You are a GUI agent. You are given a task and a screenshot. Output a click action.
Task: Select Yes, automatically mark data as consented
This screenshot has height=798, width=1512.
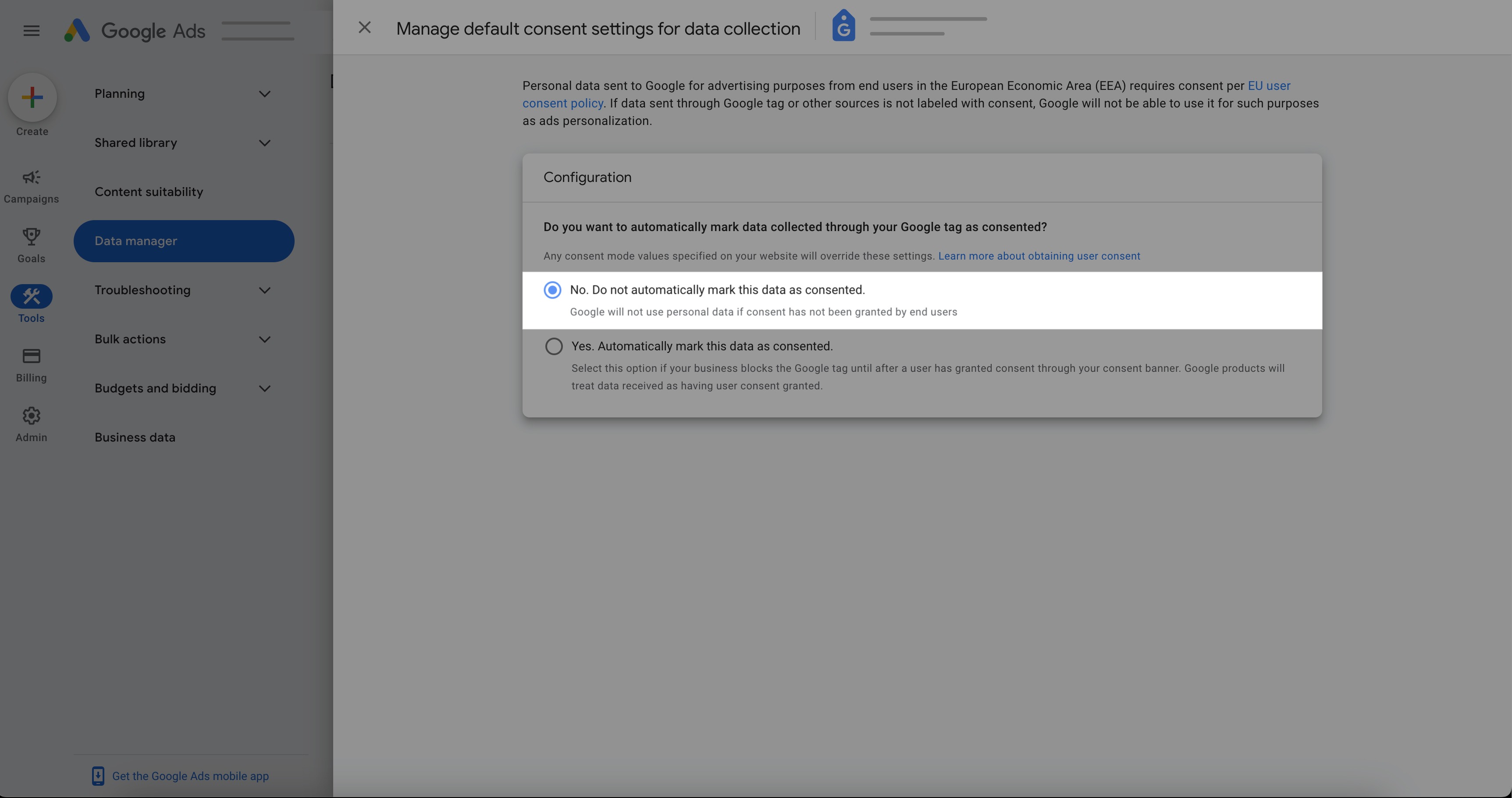554,346
